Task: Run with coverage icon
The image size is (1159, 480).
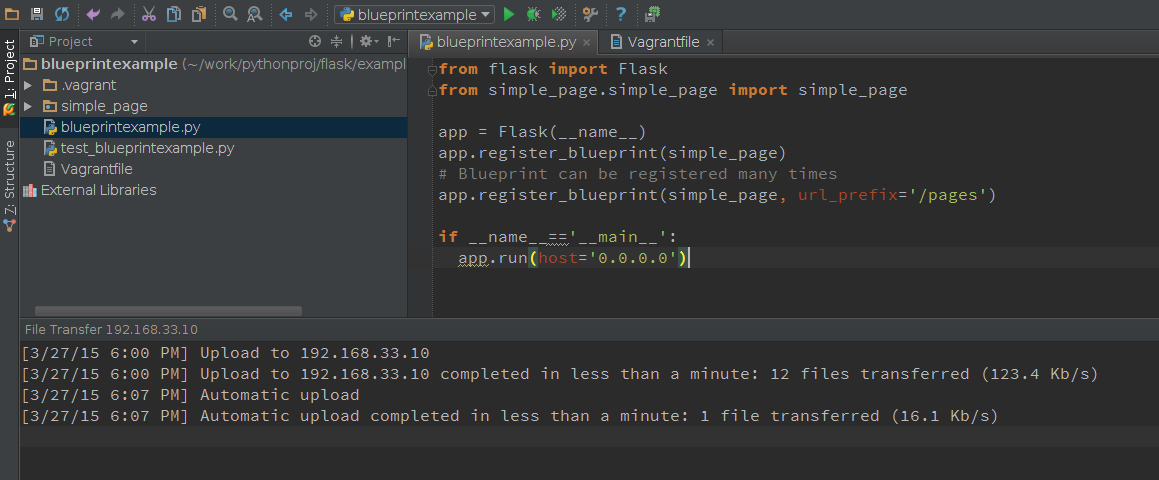Action: pos(560,14)
